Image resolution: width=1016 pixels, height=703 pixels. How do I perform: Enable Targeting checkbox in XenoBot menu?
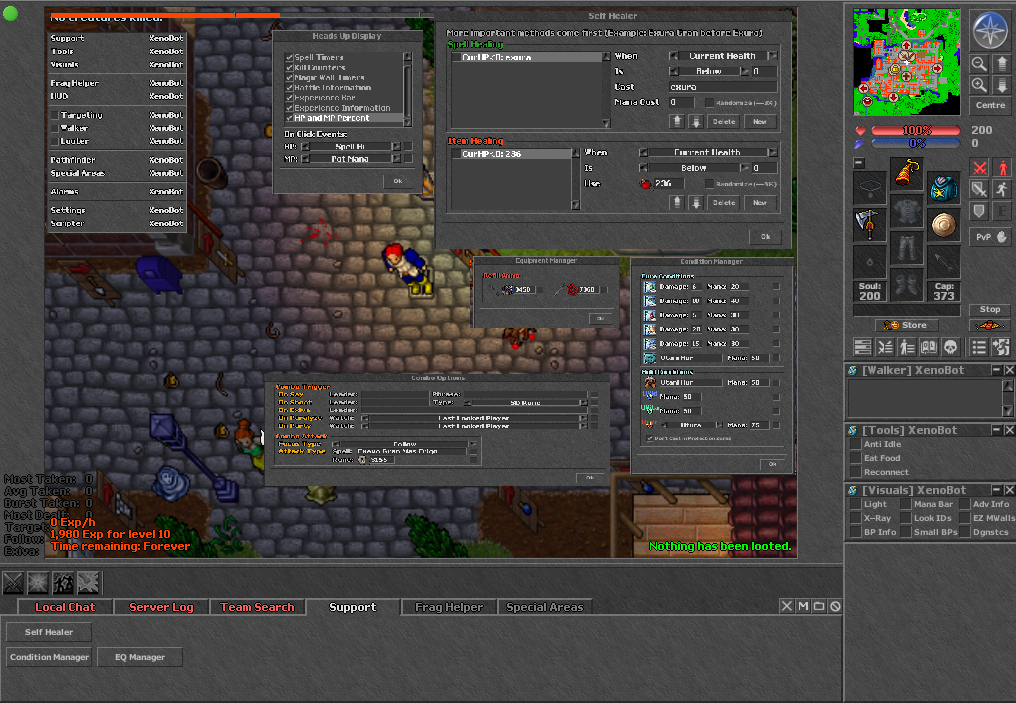point(55,115)
